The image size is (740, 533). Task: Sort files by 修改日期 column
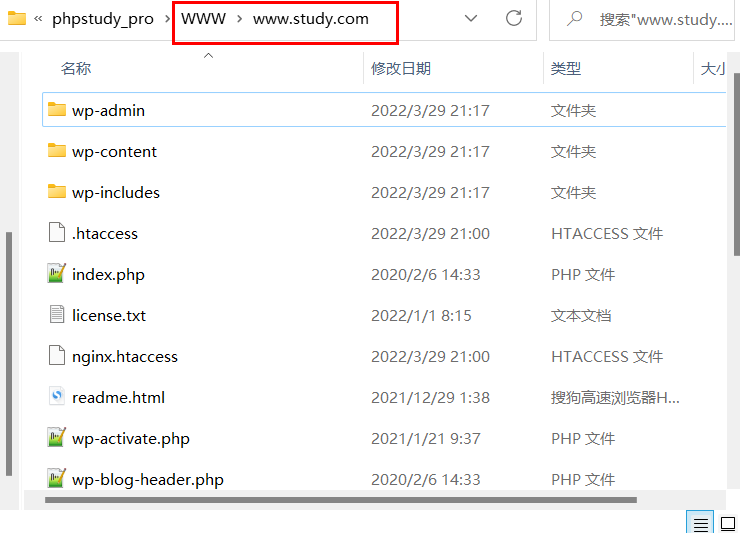click(x=401, y=68)
